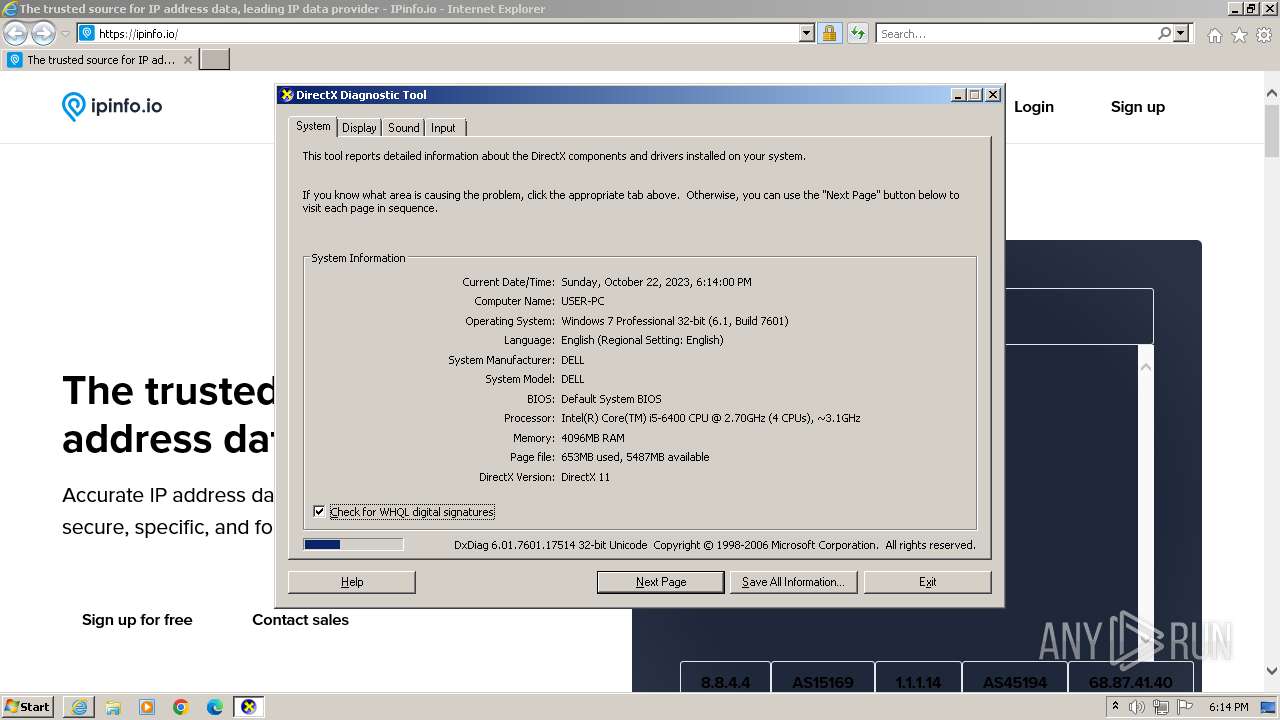Click the 6:14 PM taskbar clock
This screenshot has height=720, width=1280.
pos(1229,707)
